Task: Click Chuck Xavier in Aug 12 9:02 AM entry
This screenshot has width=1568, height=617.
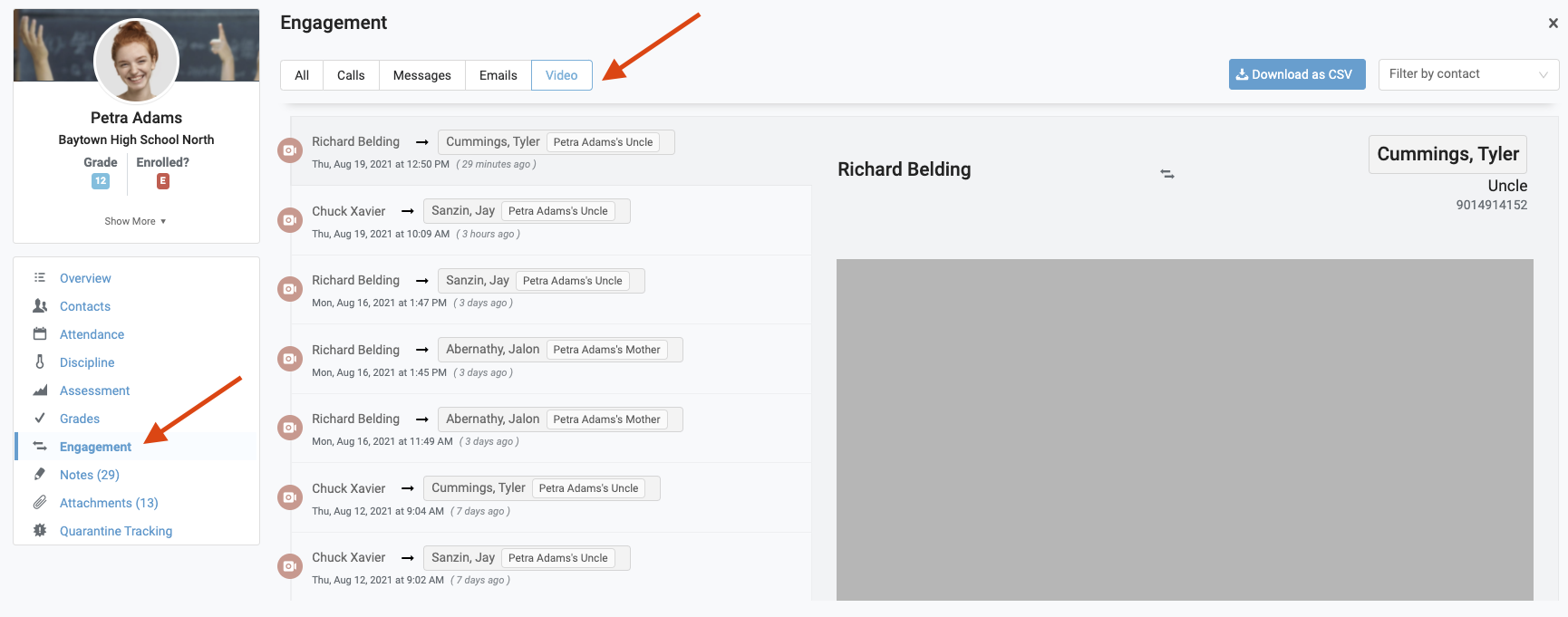Action: pyautogui.click(x=348, y=557)
